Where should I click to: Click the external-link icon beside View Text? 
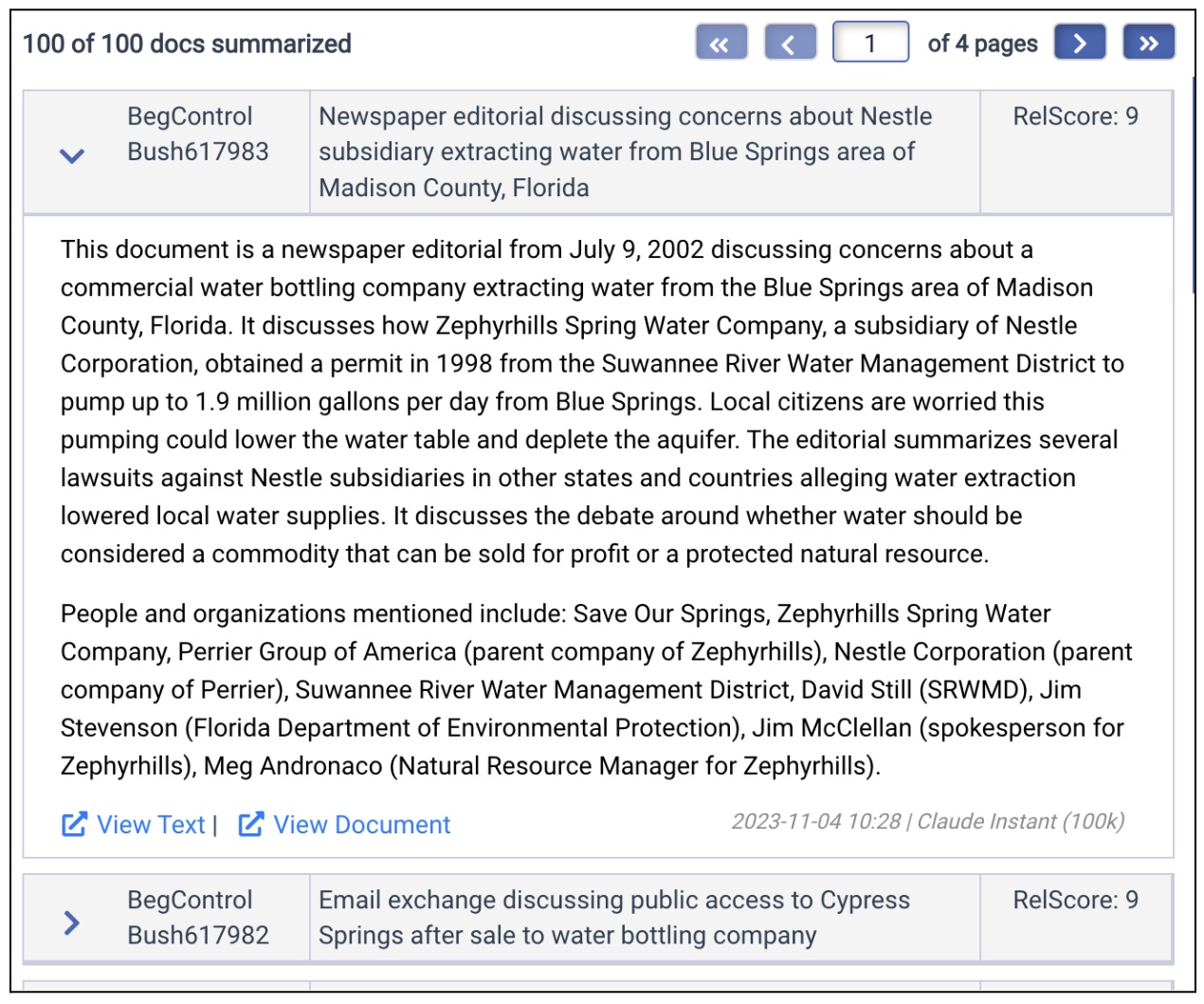coord(74,825)
